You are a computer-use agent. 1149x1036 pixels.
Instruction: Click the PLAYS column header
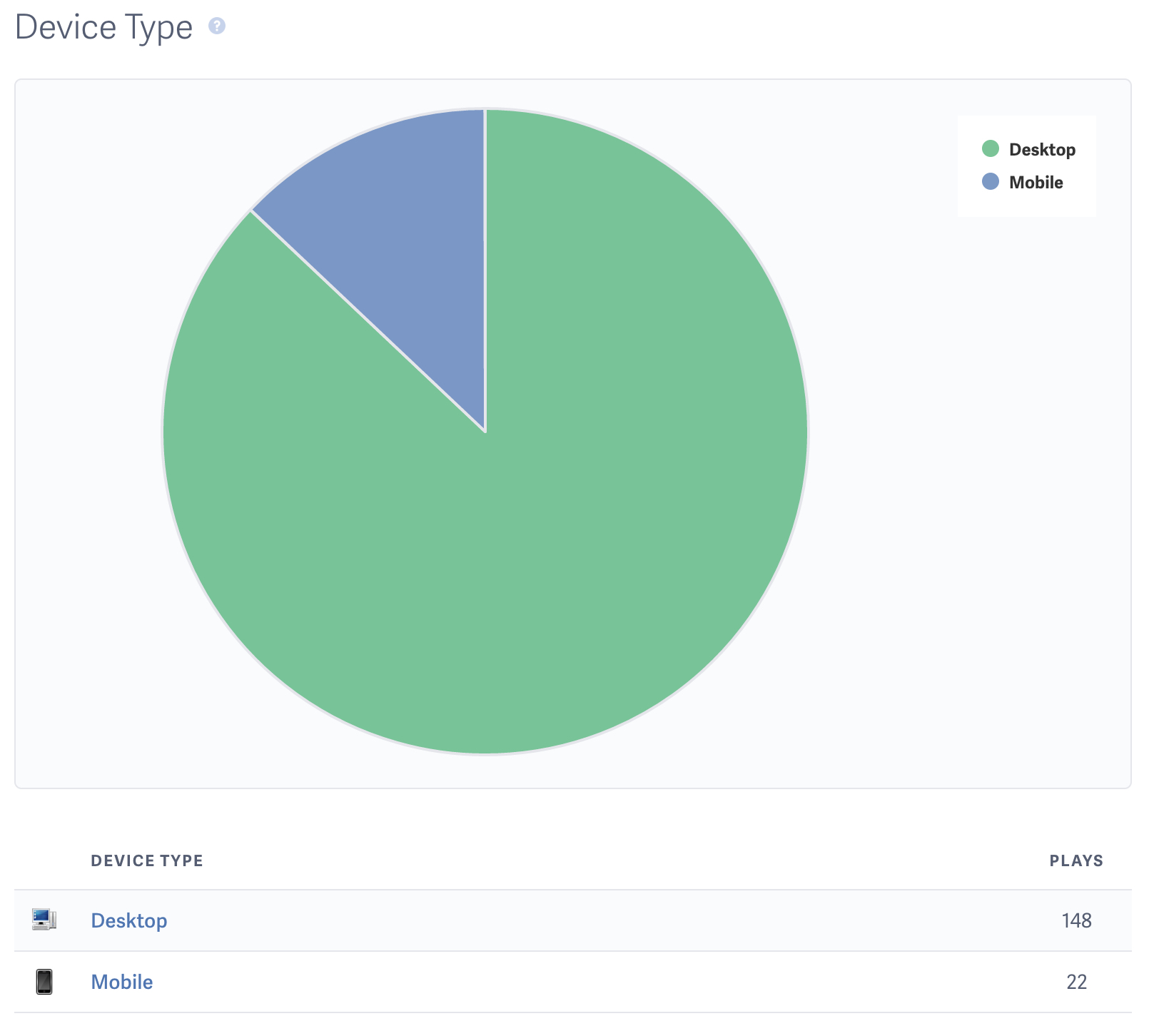point(1076,860)
